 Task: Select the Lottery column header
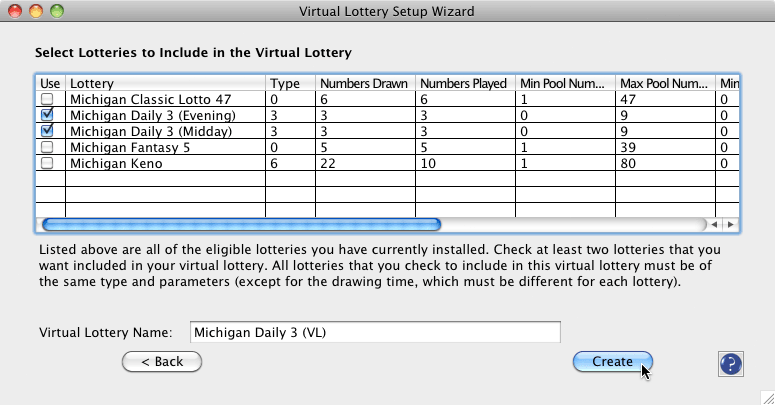(165, 83)
